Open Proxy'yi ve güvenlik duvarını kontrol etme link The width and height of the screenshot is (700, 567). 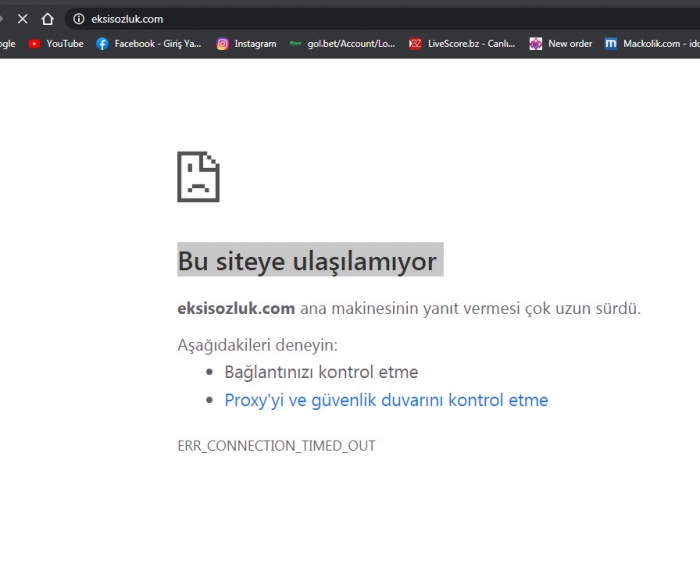coord(386,400)
